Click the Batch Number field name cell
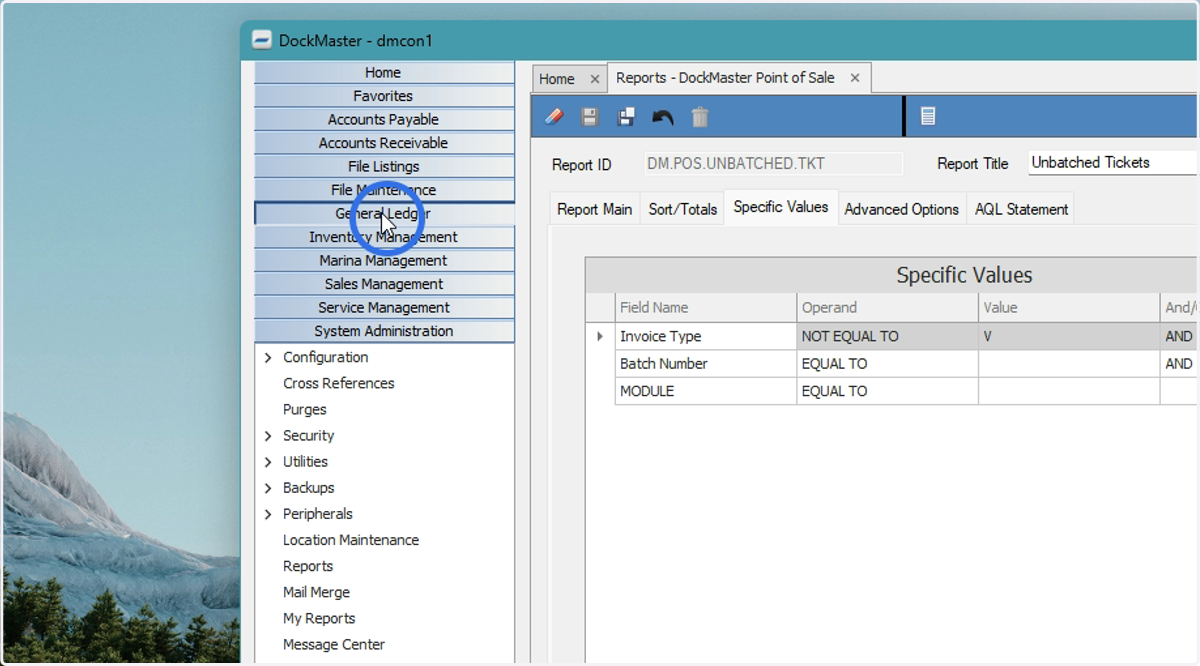Viewport: 1200px width, 666px height. coord(706,364)
